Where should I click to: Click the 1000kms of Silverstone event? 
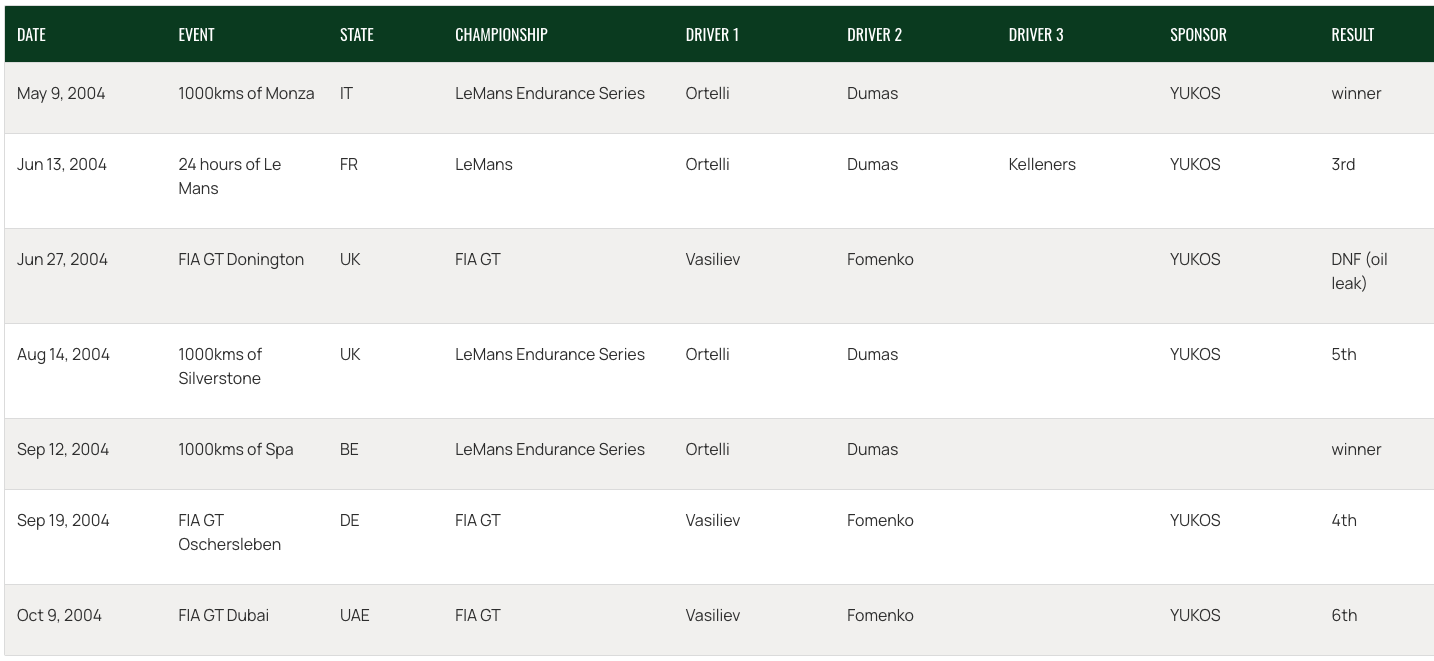point(220,366)
